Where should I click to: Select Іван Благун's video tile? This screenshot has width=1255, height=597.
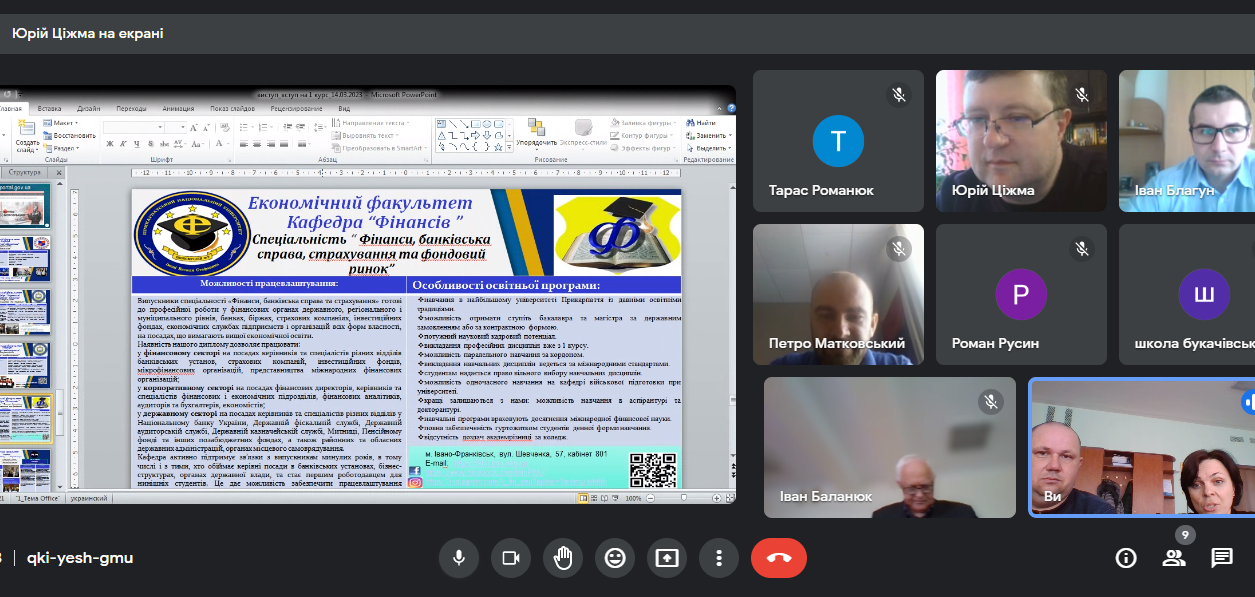1187,140
